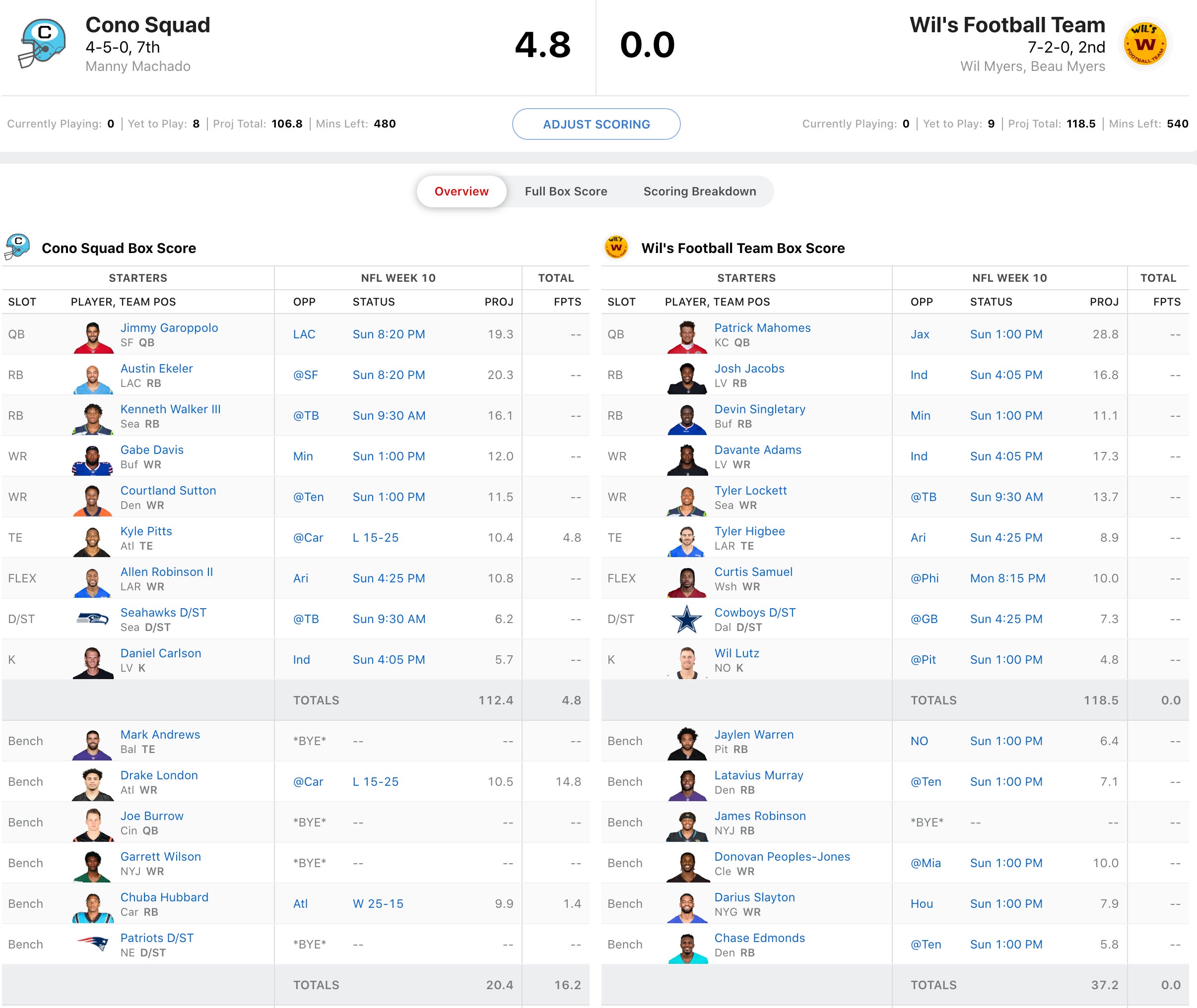Click Kyle Pitts game result L 15-25
Viewport: 1197px width, 1008px height.
click(376, 538)
